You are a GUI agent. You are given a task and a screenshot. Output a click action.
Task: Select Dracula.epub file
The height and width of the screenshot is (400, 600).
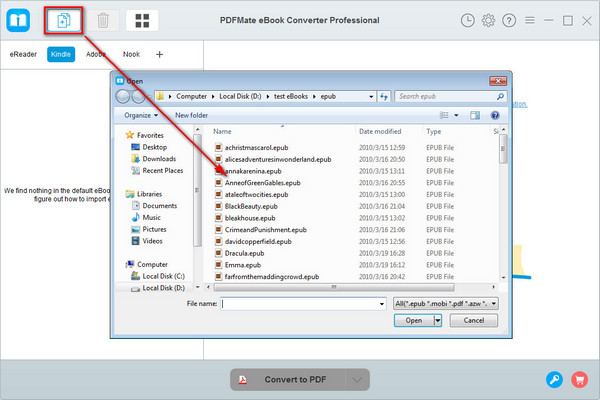point(240,253)
